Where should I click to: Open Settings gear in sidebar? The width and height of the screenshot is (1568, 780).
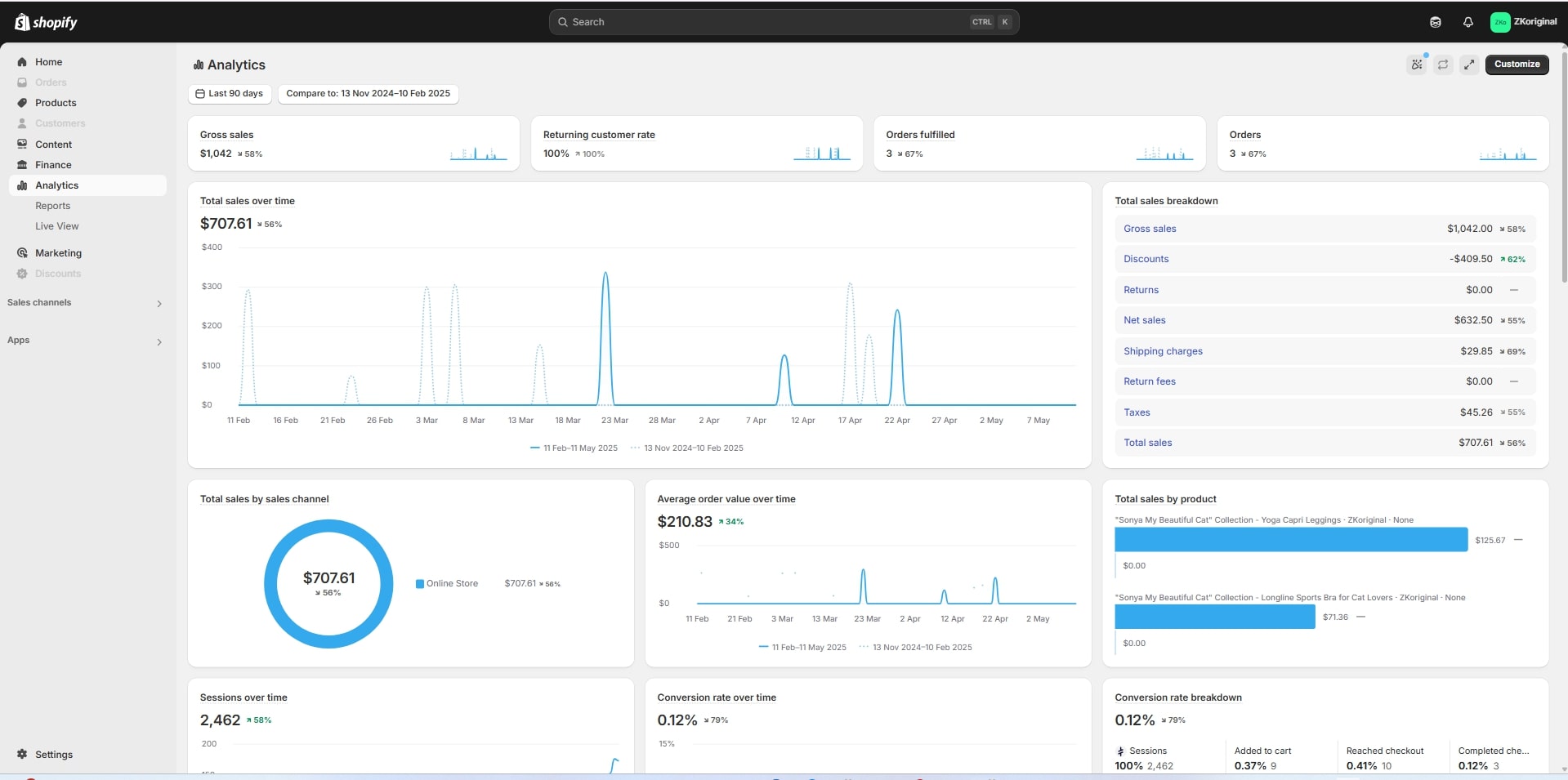point(22,755)
